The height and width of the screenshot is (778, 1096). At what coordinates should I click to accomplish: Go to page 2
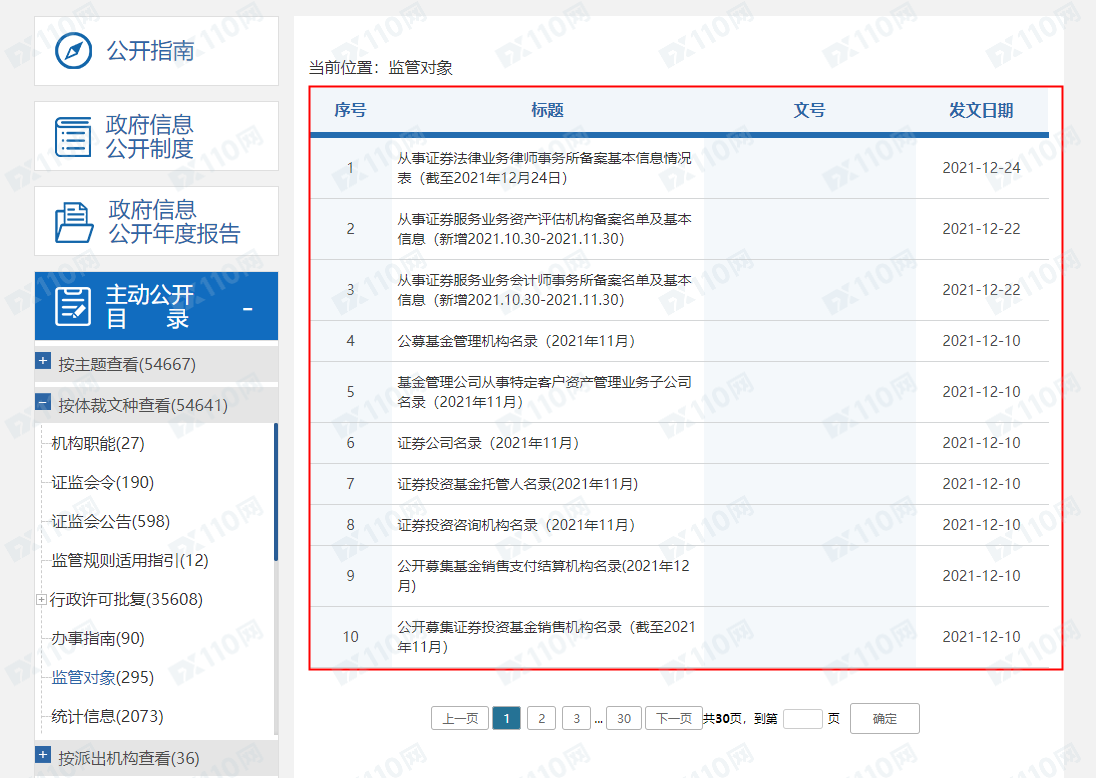pyautogui.click(x=542, y=719)
